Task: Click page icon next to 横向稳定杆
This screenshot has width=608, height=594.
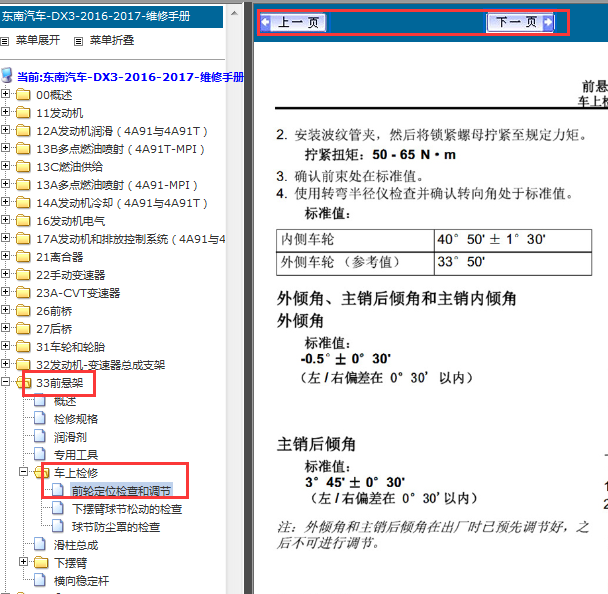Action: click(40, 580)
